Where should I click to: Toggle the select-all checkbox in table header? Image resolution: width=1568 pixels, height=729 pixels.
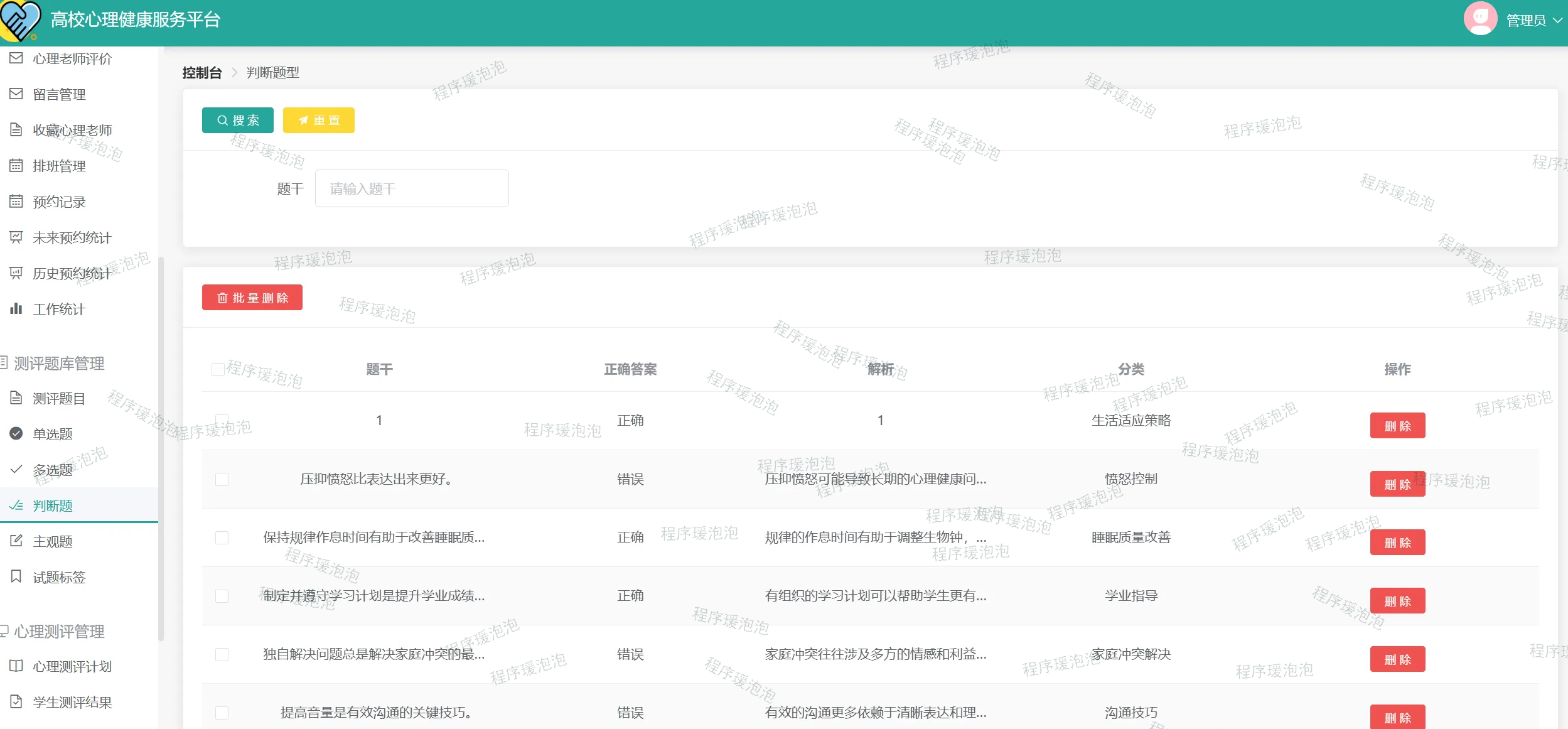218,369
